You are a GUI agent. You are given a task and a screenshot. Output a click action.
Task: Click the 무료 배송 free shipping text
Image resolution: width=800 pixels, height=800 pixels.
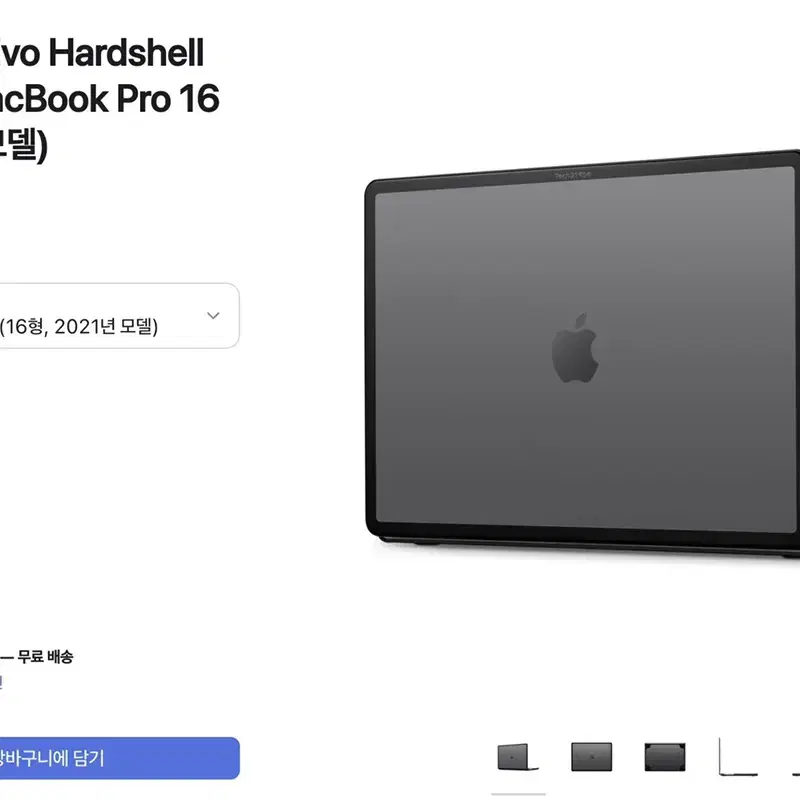(x=45, y=657)
